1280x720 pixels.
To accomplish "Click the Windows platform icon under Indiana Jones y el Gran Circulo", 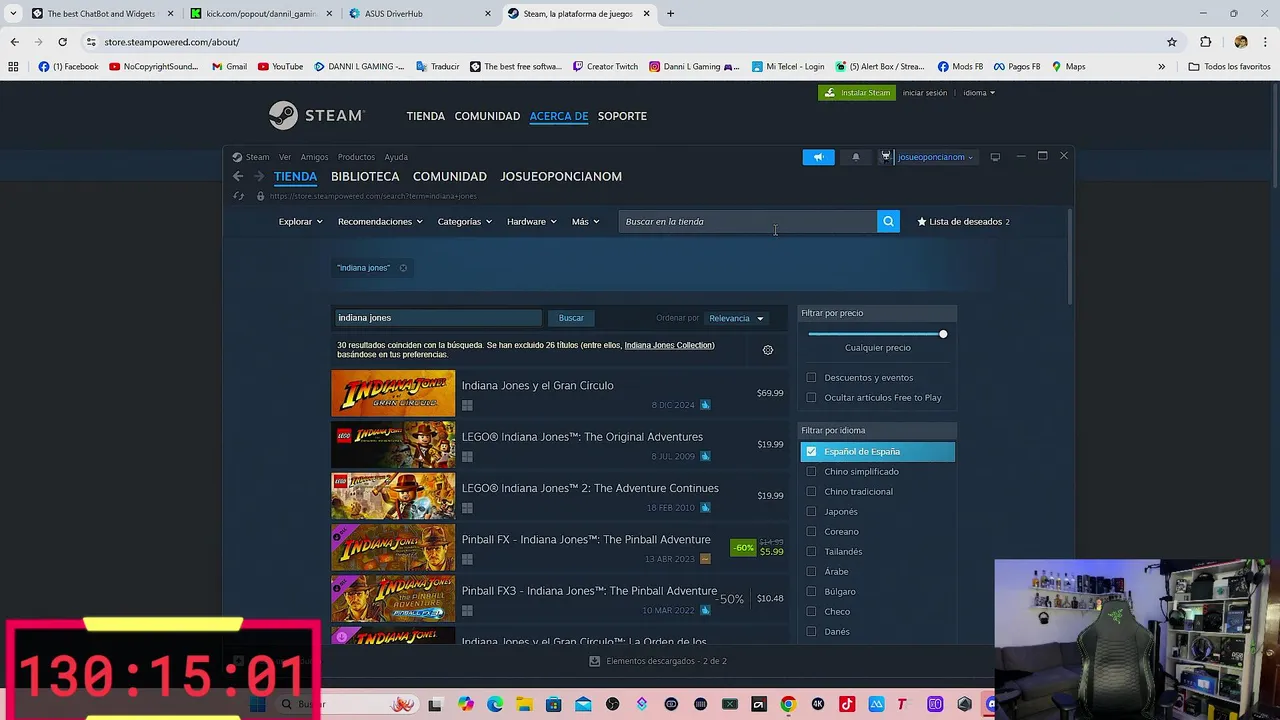I will click(x=467, y=405).
